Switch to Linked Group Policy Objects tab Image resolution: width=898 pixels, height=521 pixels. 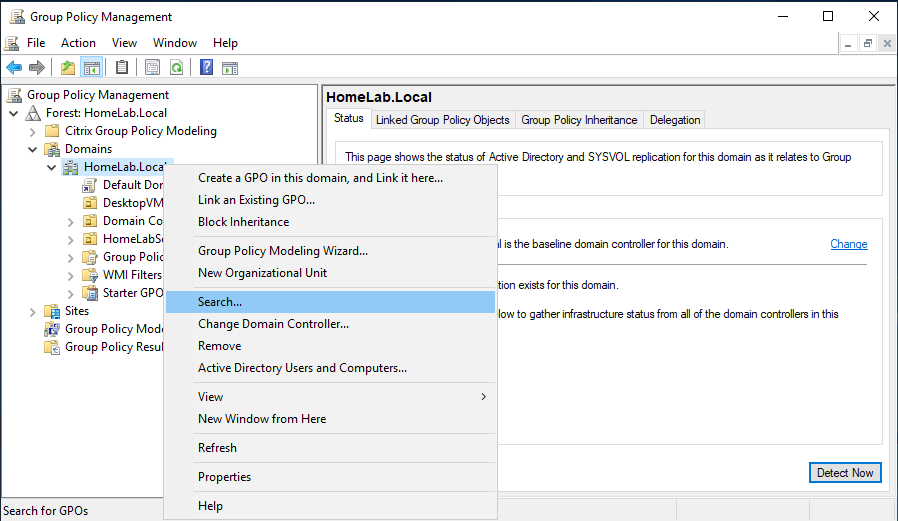click(442, 120)
